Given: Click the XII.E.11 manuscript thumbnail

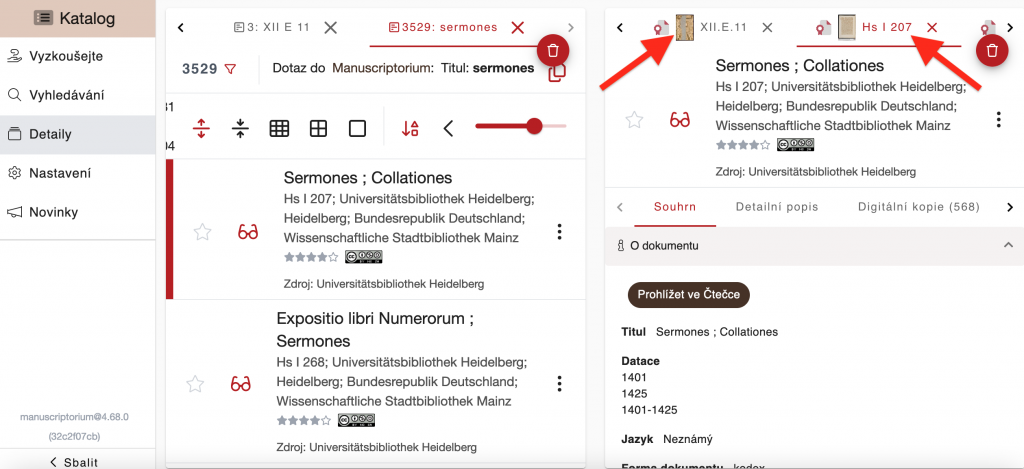Looking at the screenshot, I should [686, 27].
